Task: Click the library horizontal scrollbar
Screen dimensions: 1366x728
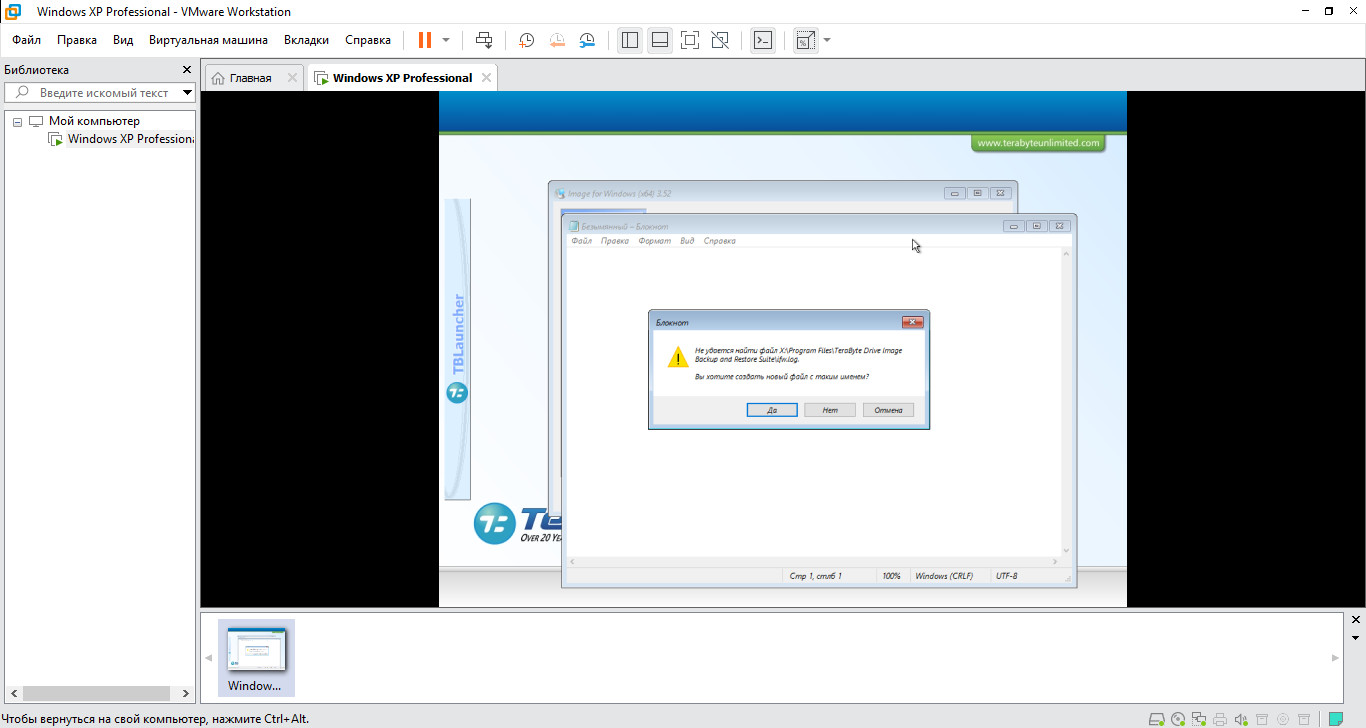Action: [98, 693]
